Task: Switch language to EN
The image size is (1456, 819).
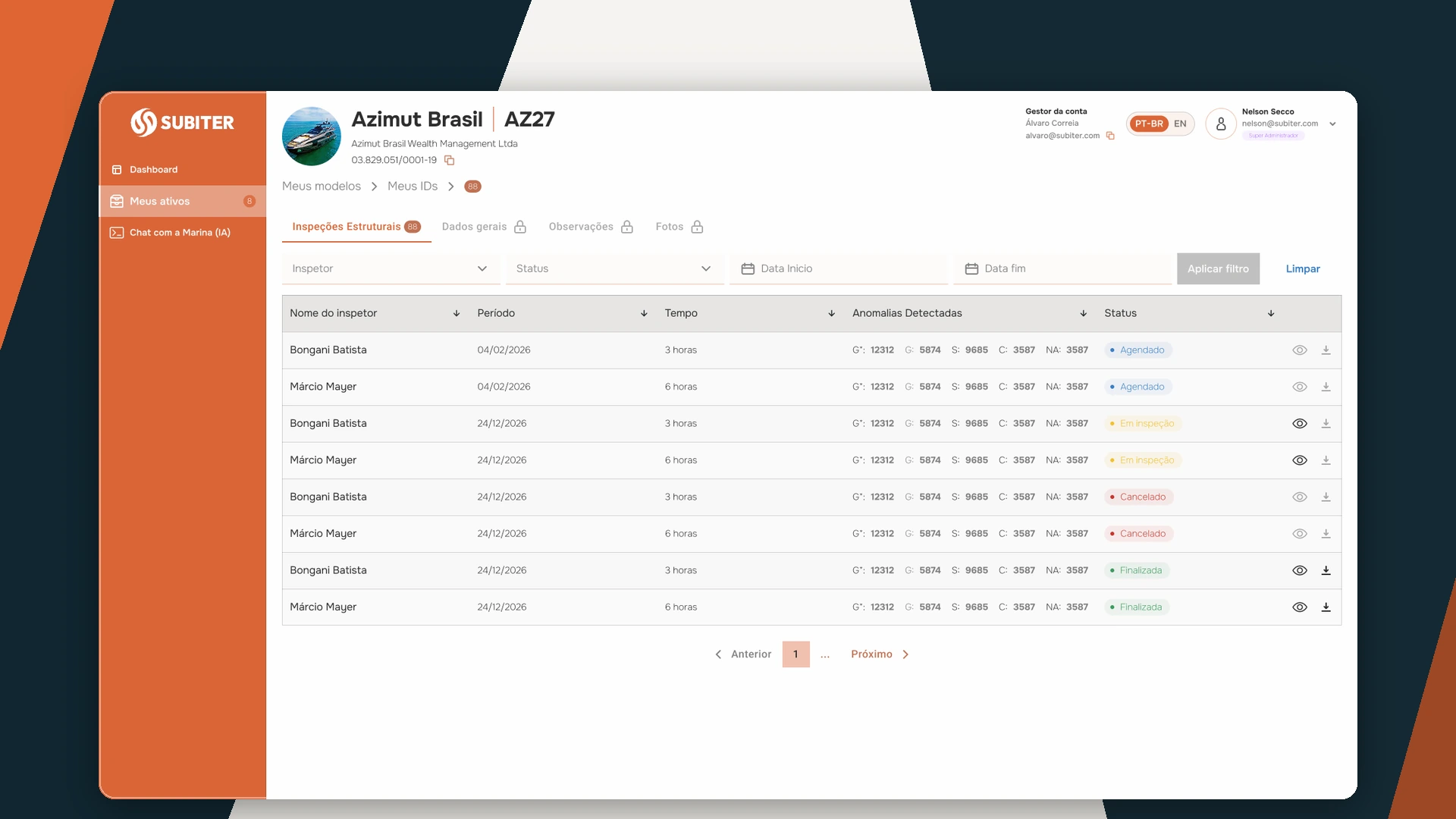Action: click(1180, 124)
